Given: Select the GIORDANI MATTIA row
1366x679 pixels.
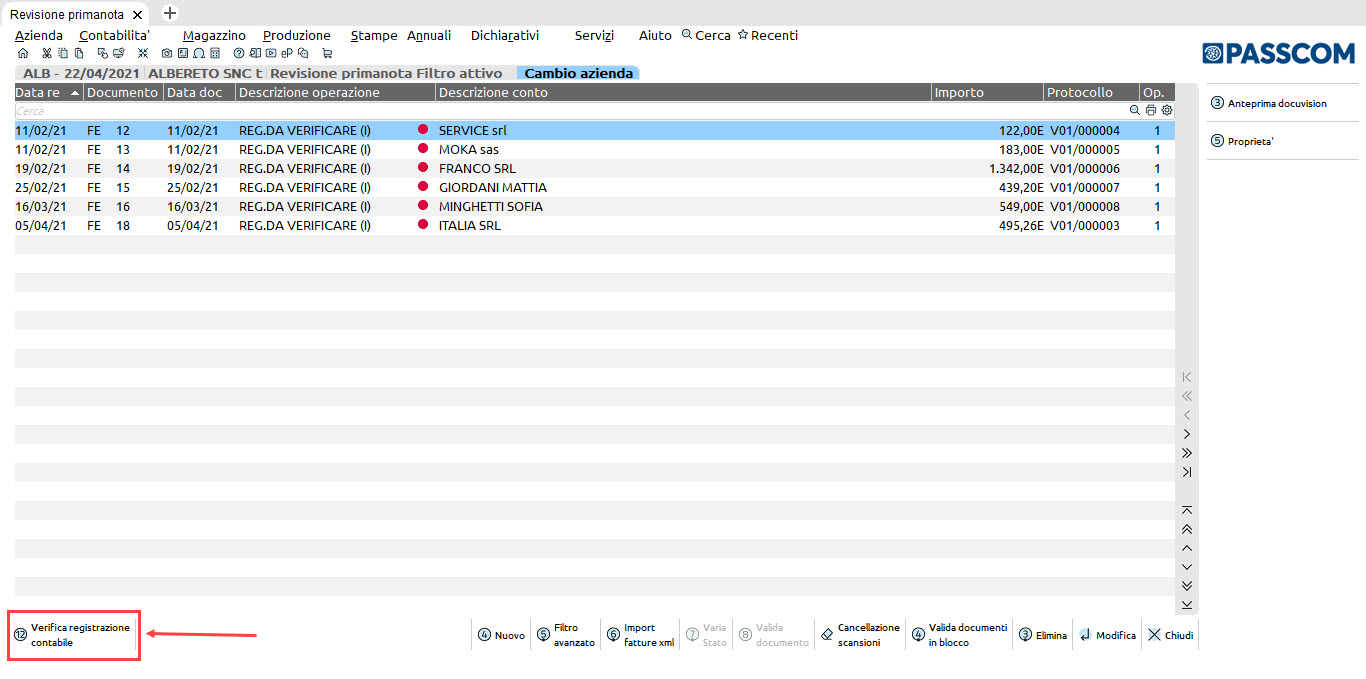Looking at the screenshot, I should pos(492,188).
